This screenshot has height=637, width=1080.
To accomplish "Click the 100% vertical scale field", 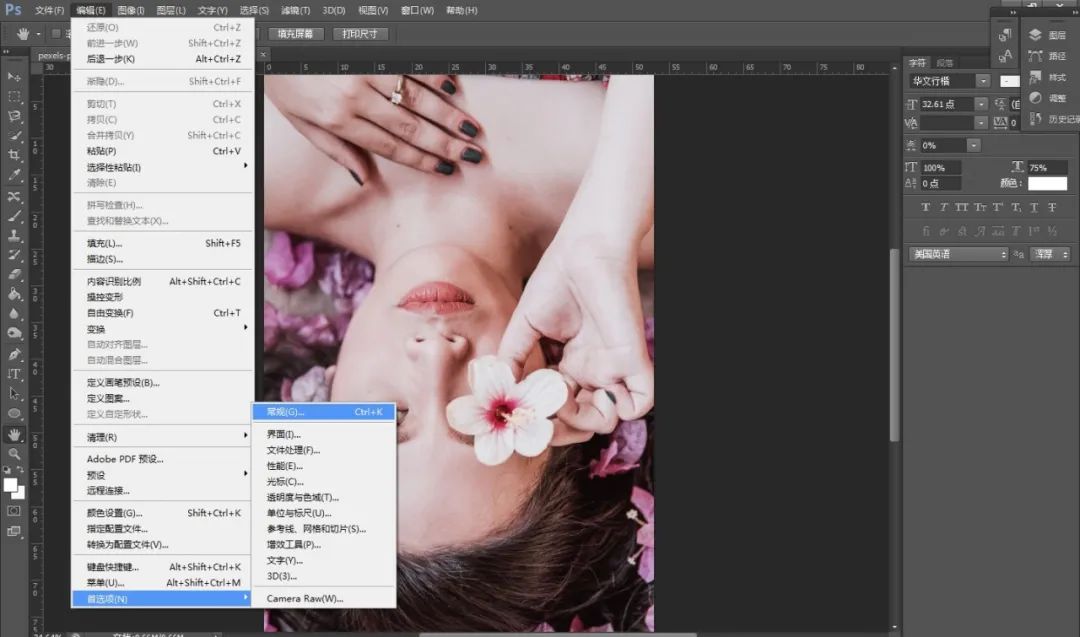I will 940,167.
